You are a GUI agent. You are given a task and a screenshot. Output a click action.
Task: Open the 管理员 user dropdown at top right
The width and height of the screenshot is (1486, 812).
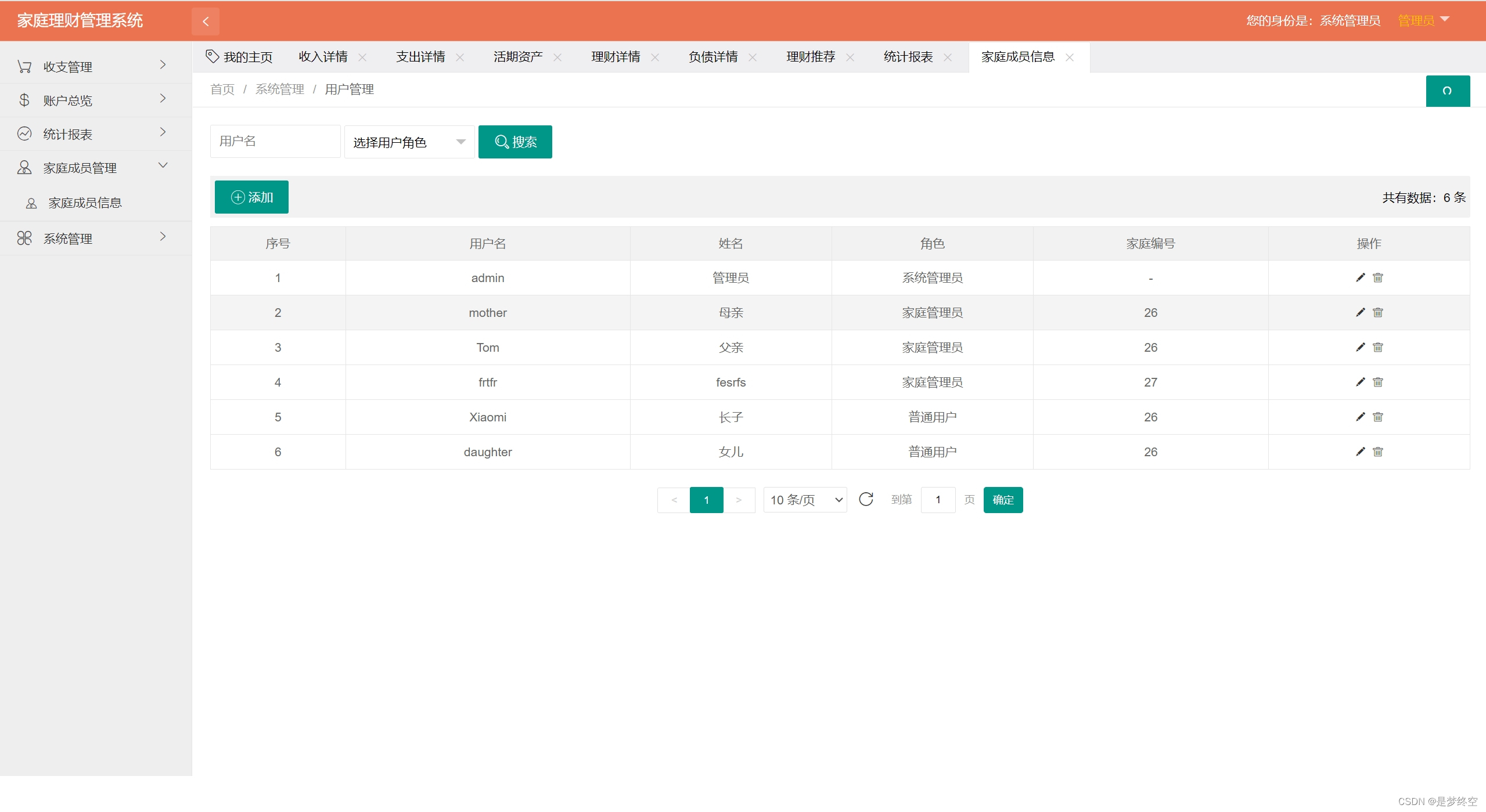[1422, 20]
